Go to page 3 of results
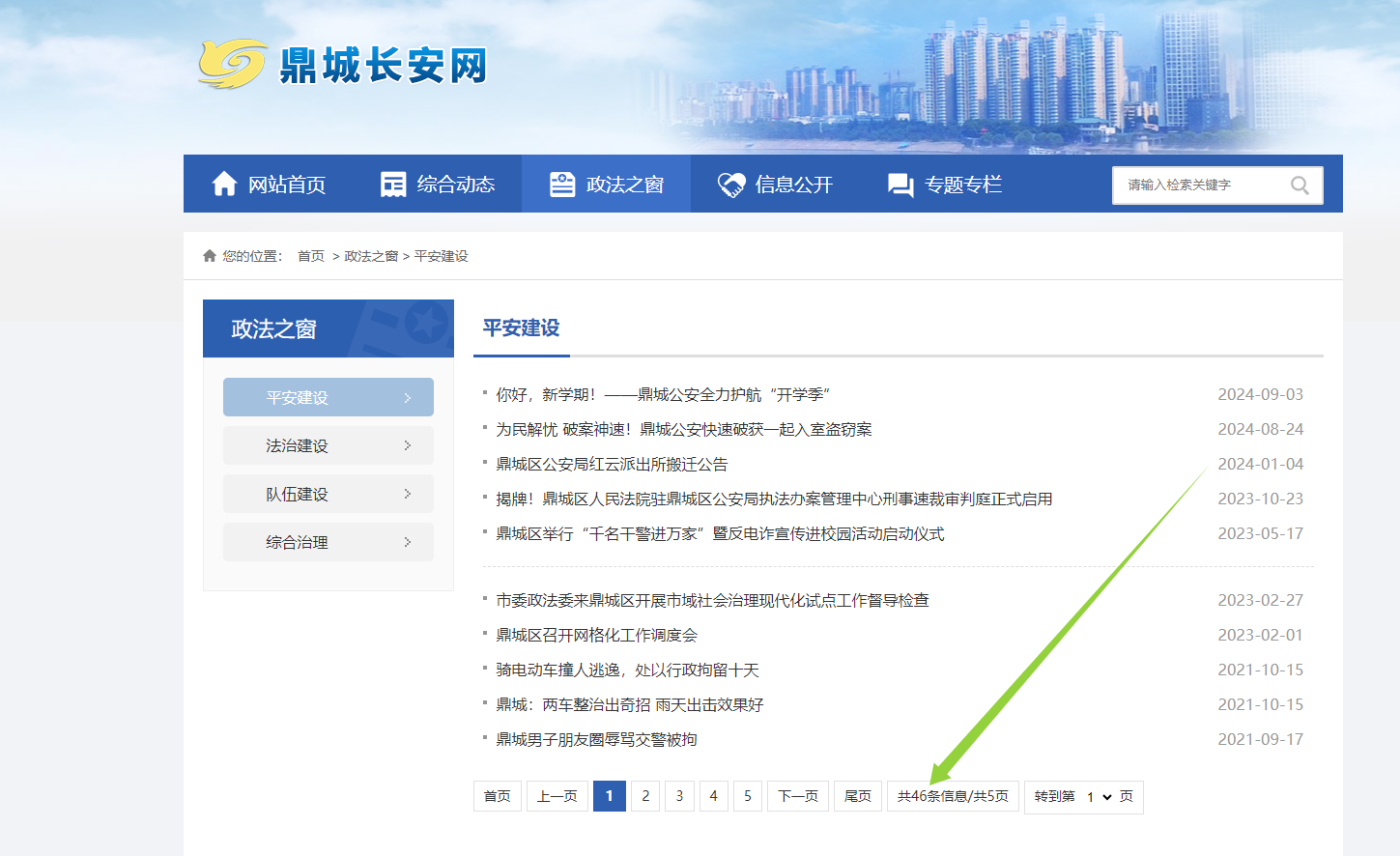The image size is (1400, 856). (679, 796)
